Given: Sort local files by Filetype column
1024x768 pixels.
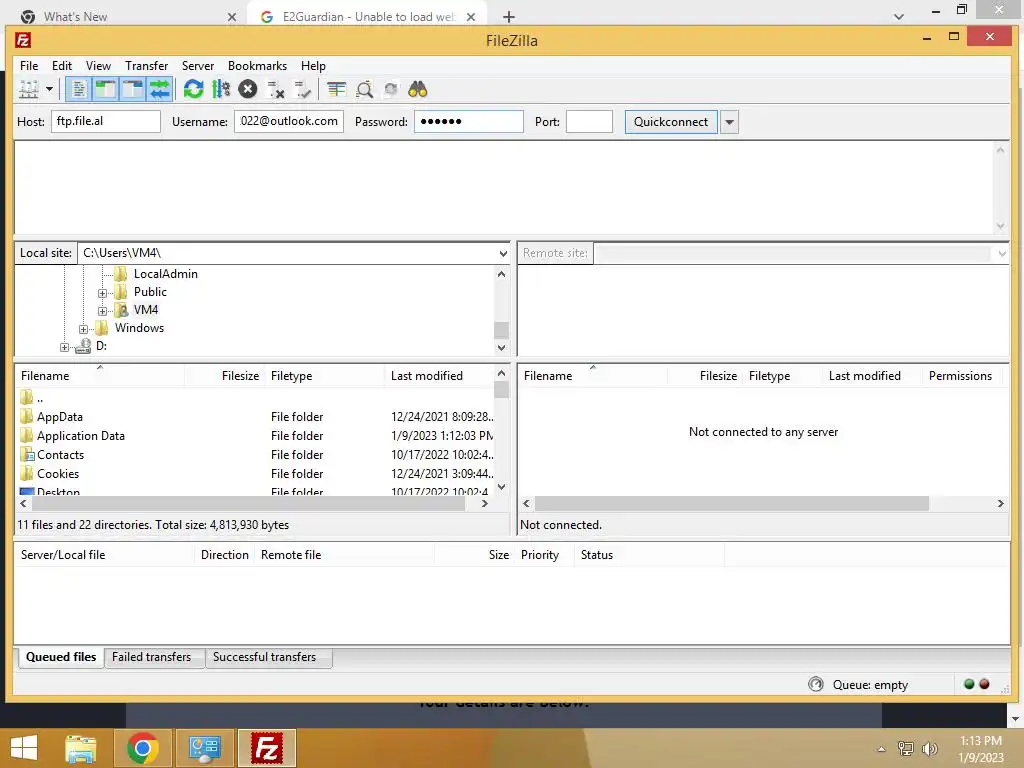Looking at the screenshot, I should [x=325, y=376].
